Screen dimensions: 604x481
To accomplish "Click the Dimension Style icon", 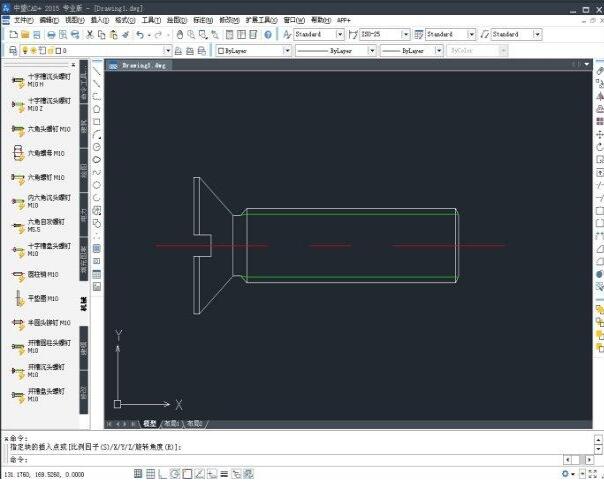I will click(353, 35).
